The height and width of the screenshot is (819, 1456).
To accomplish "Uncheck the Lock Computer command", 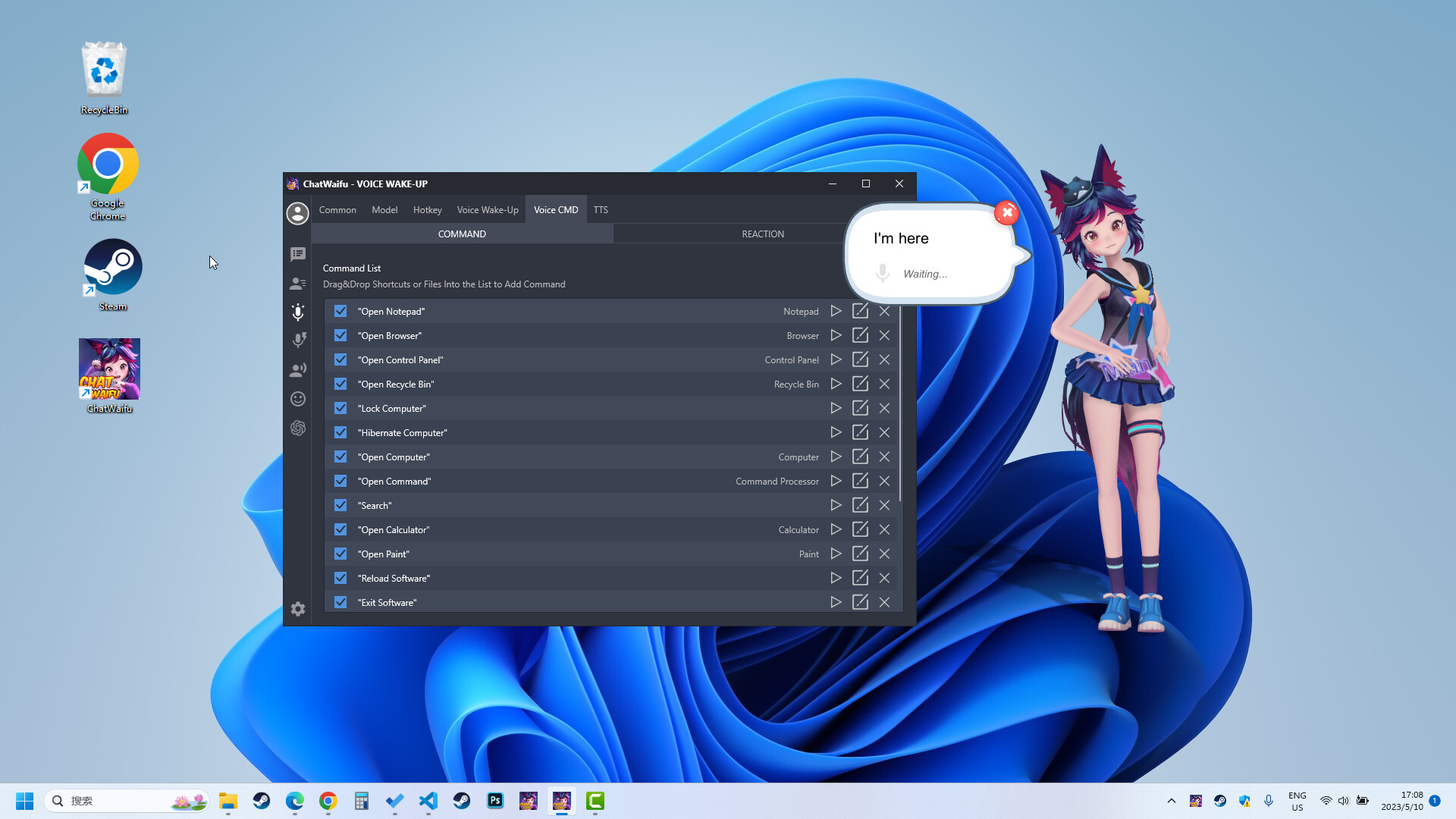I will point(340,408).
